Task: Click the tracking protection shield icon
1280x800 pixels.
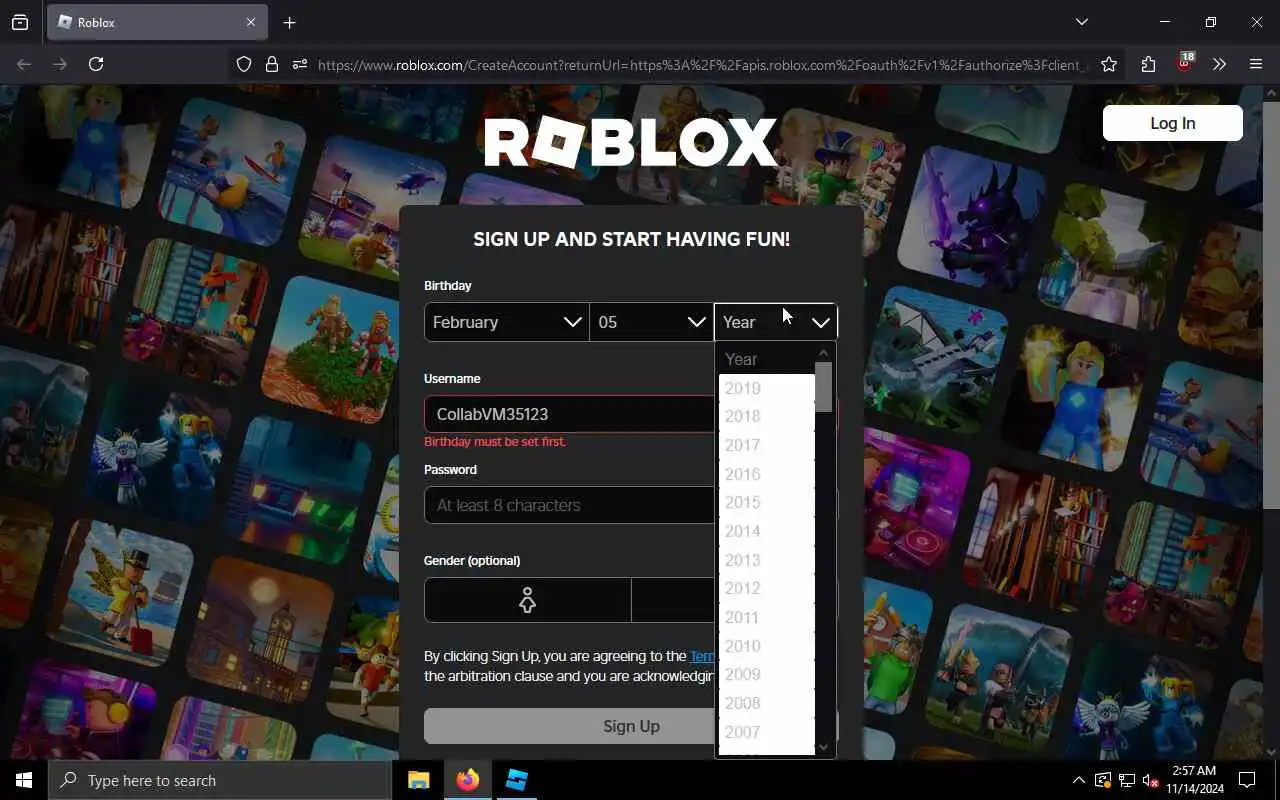Action: 244,64
